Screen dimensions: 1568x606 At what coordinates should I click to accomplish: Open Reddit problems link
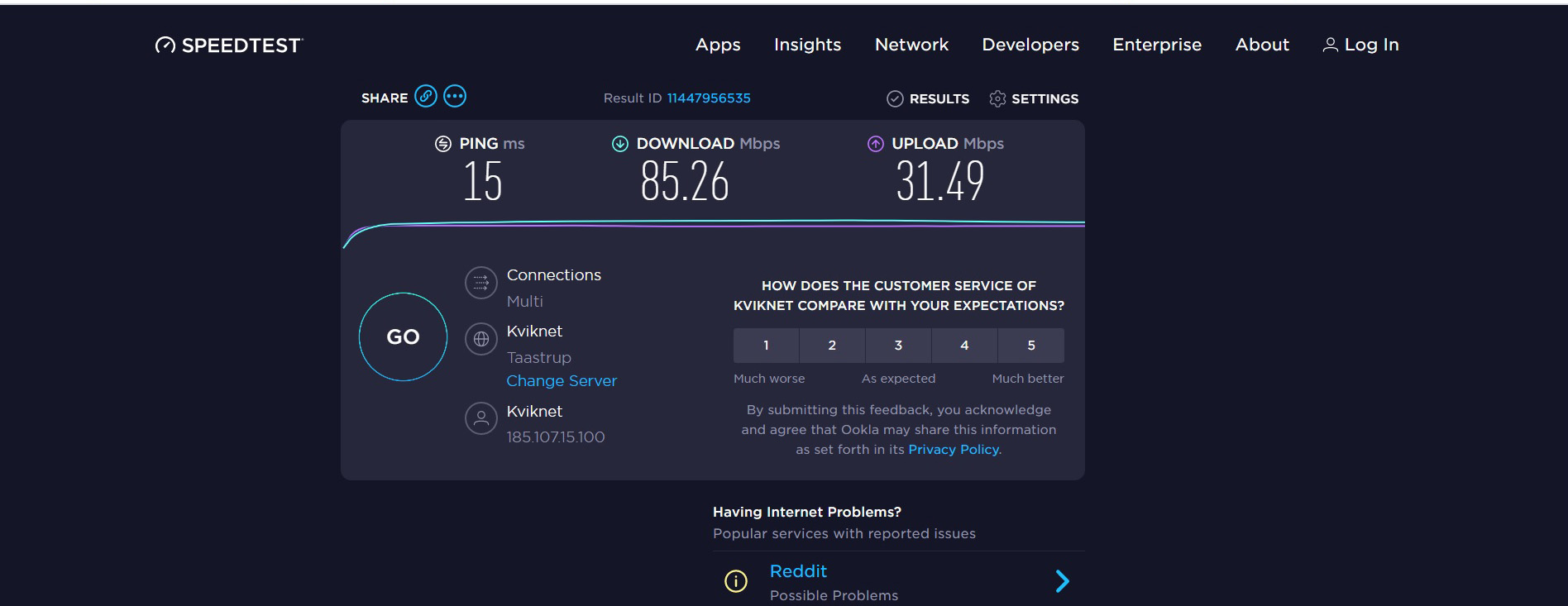[x=798, y=571]
